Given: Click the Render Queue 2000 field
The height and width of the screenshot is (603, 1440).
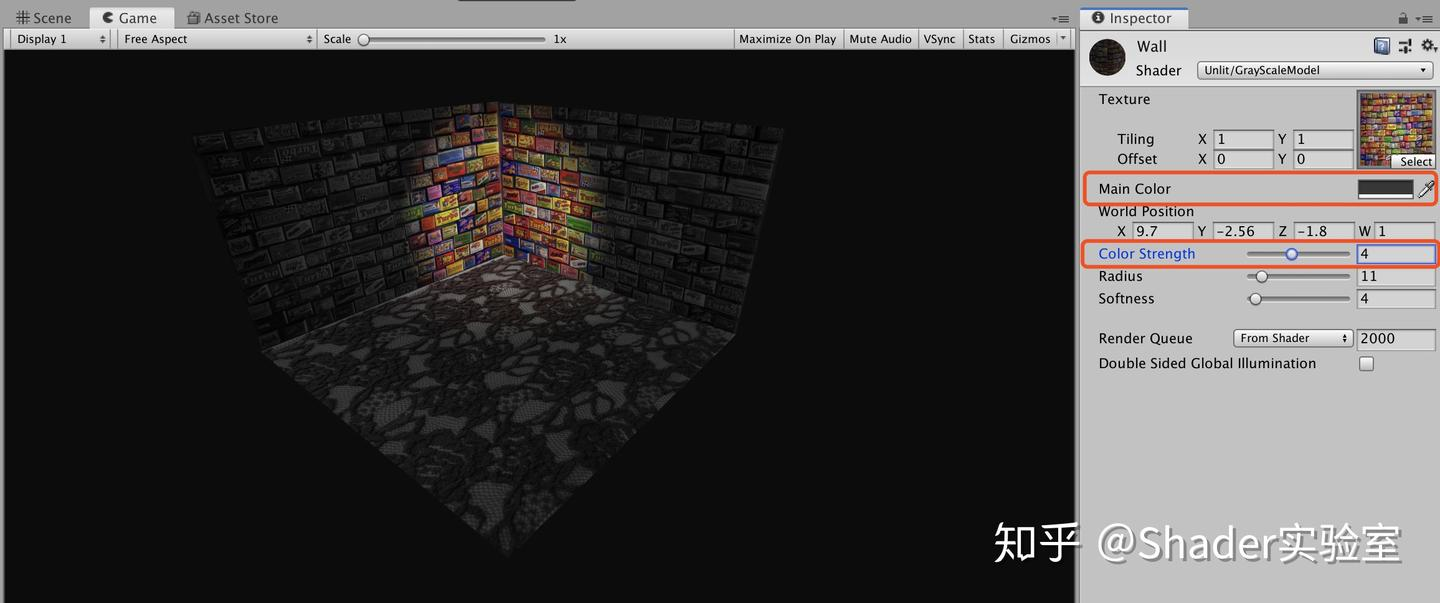Looking at the screenshot, I should pos(1396,338).
